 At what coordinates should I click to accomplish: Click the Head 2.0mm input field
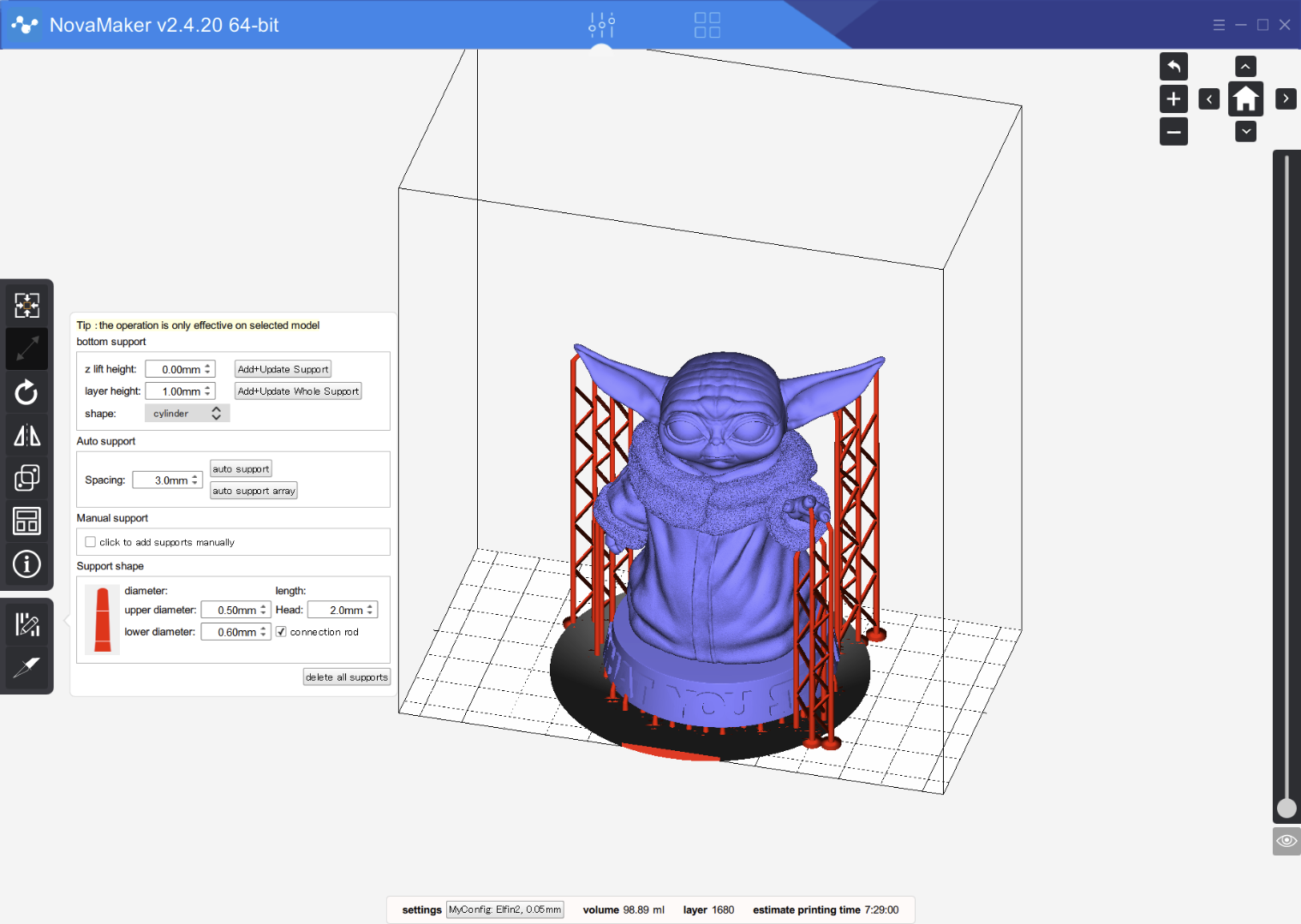tap(343, 610)
